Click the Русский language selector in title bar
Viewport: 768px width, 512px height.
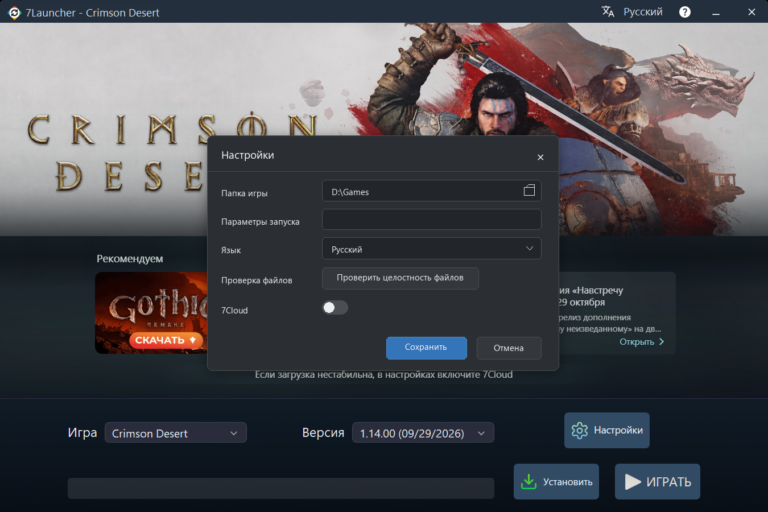pos(643,12)
